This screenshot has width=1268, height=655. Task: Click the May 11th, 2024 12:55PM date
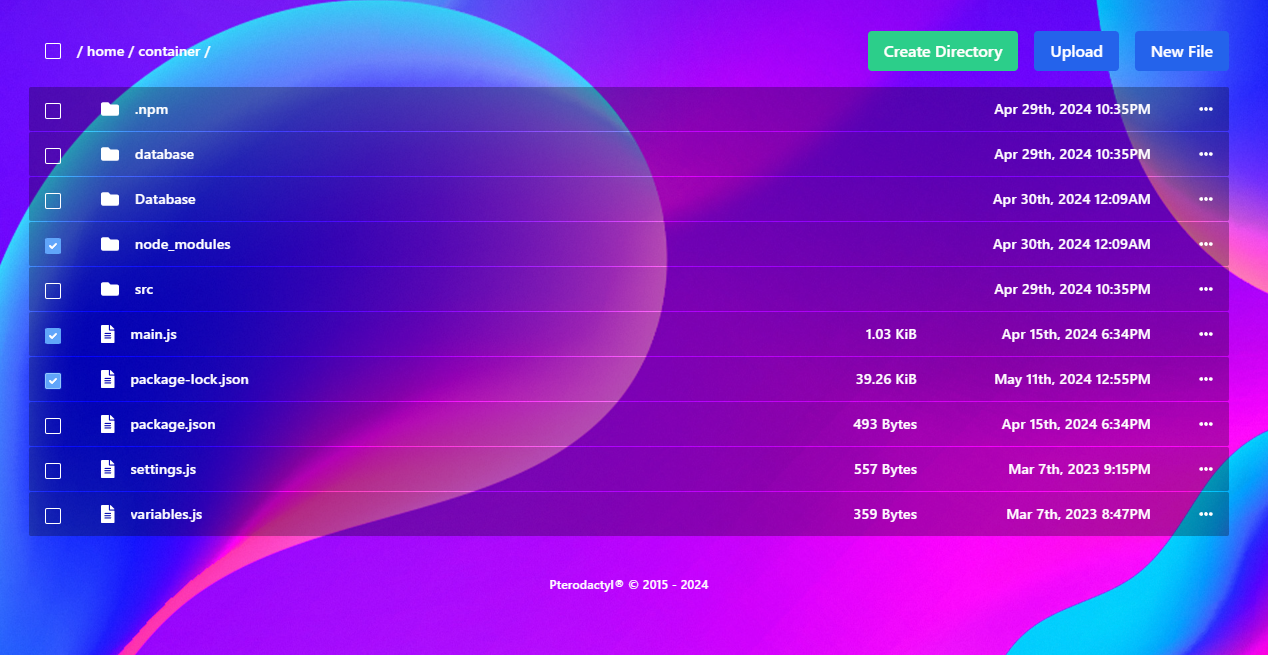click(x=1072, y=379)
